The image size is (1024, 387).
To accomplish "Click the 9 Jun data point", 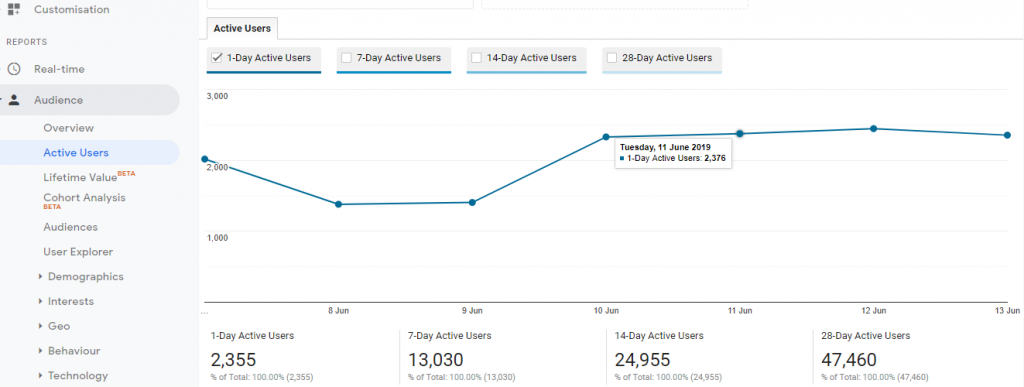I will click(x=472, y=202).
